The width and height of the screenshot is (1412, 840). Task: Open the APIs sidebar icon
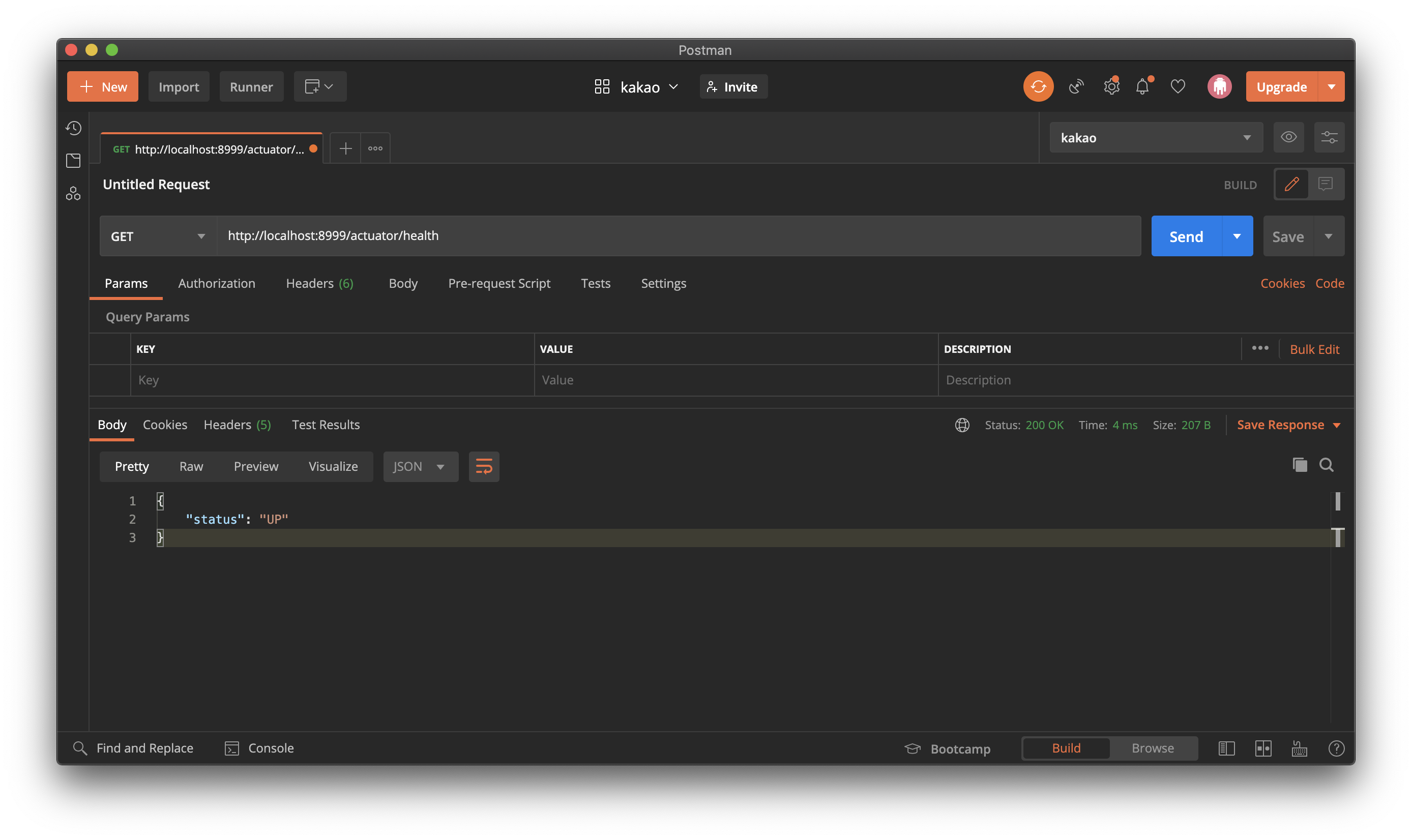74,194
